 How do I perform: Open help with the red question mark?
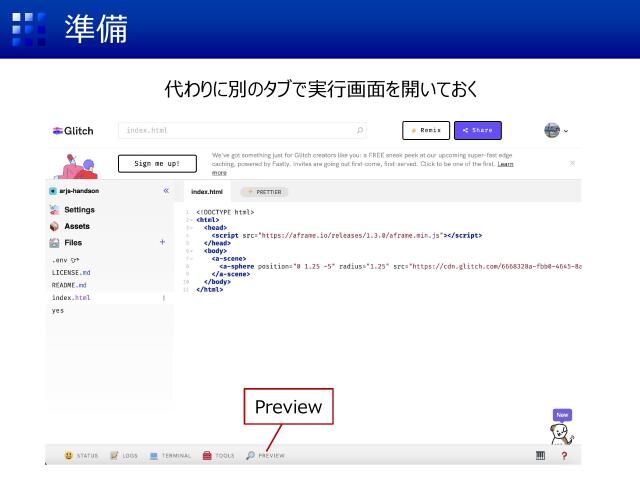[x=564, y=455]
